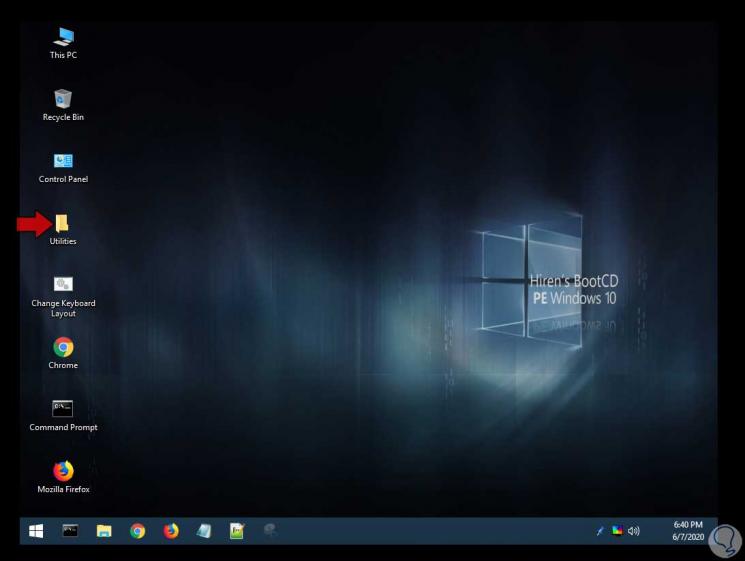Open File Explorer from the taskbar
The height and width of the screenshot is (561, 745).
tap(104, 531)
